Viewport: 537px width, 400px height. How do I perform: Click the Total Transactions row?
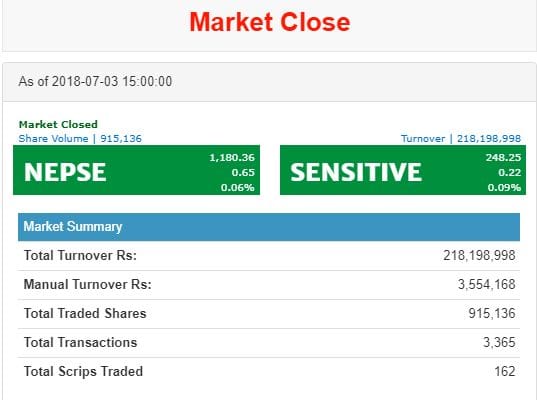click(269, 343)
